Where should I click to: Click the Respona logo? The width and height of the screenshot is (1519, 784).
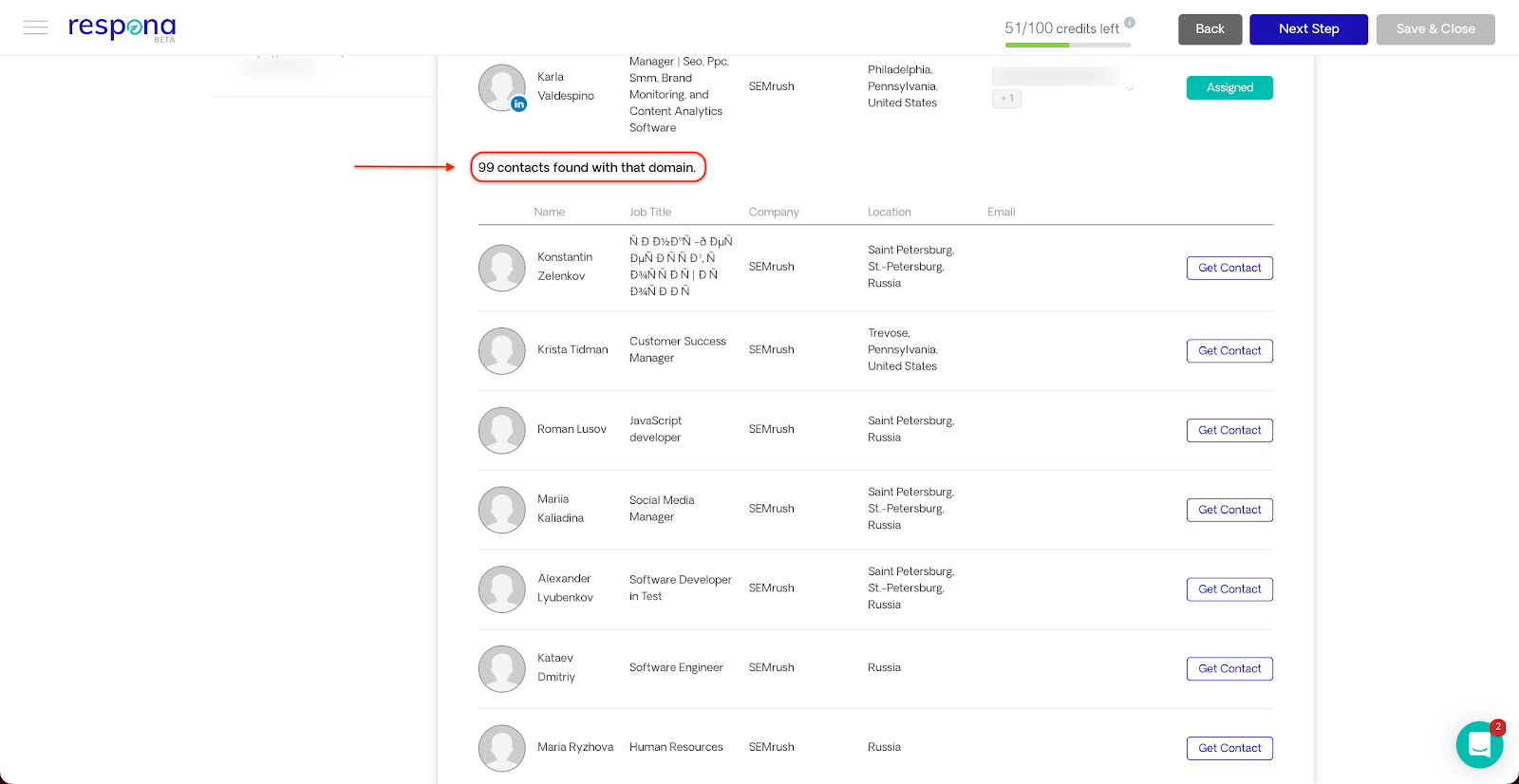pos(122,28)
